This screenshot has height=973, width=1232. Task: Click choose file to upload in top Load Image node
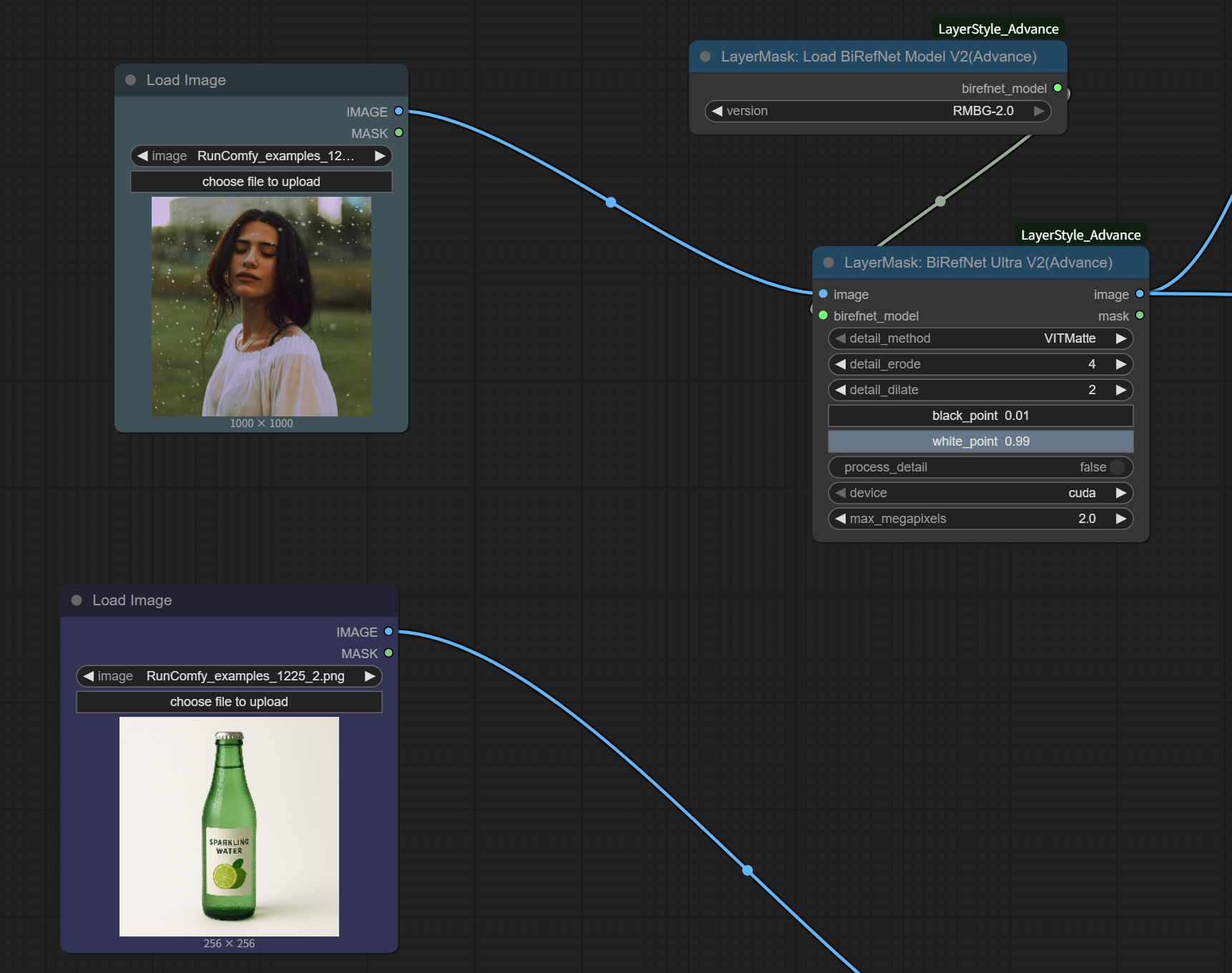[261, 182]
